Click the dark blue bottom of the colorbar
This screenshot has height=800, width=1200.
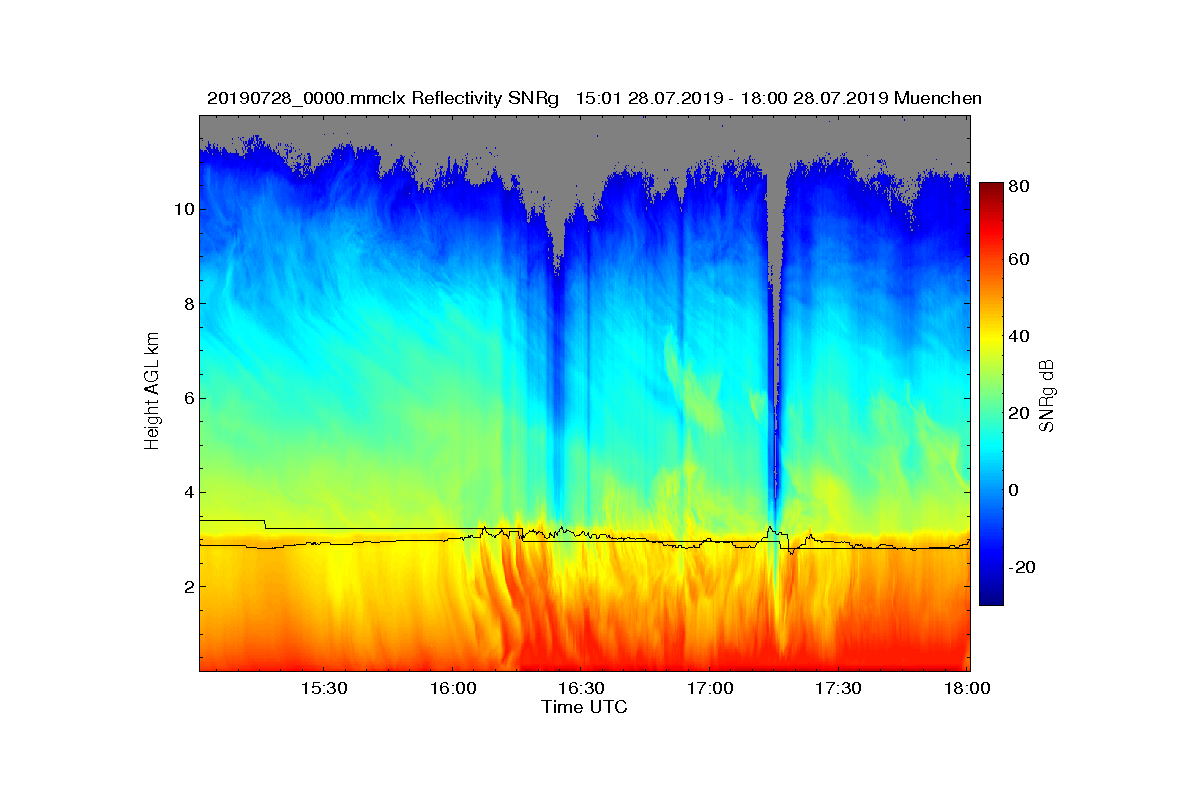[x=990, y=595]
